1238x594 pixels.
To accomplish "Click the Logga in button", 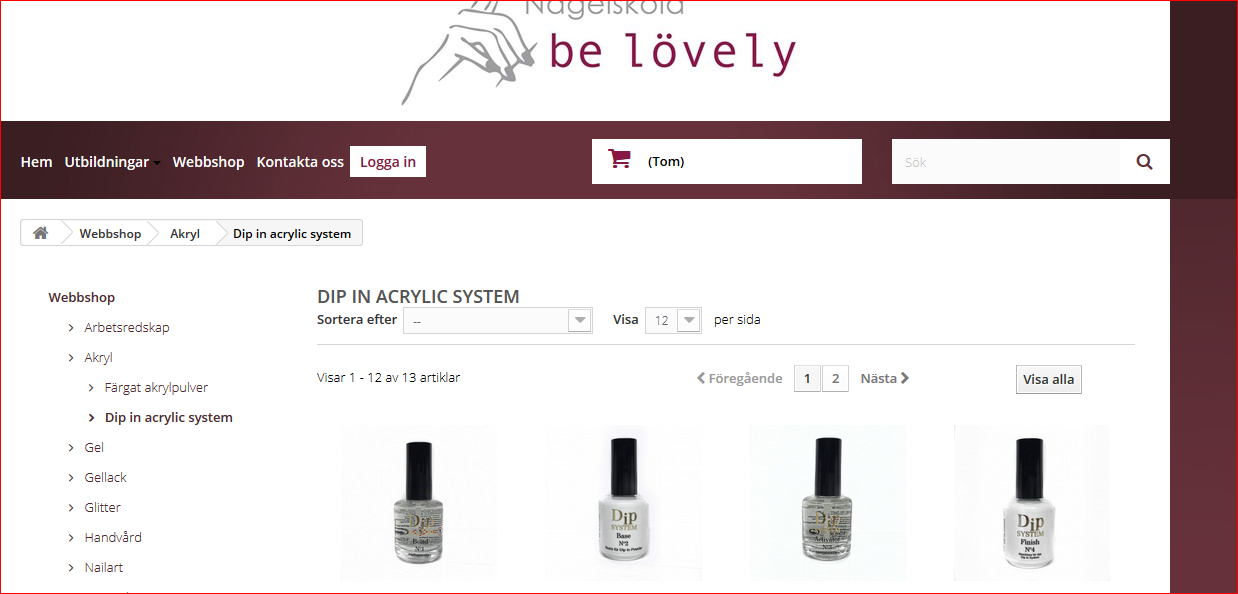I will (388, 162).
